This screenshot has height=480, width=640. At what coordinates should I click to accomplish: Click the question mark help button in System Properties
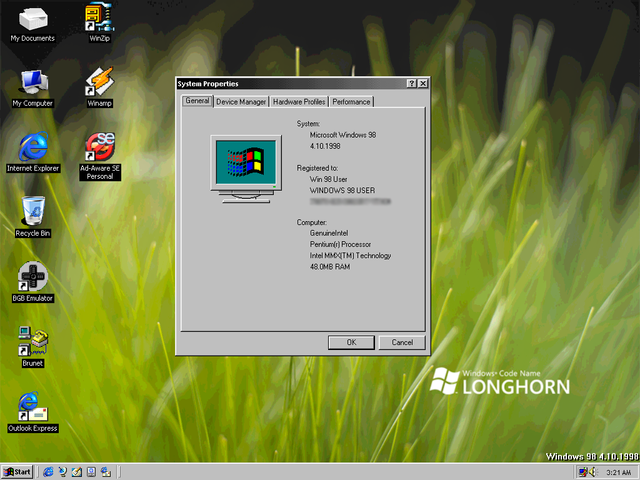tap(411, 84)
